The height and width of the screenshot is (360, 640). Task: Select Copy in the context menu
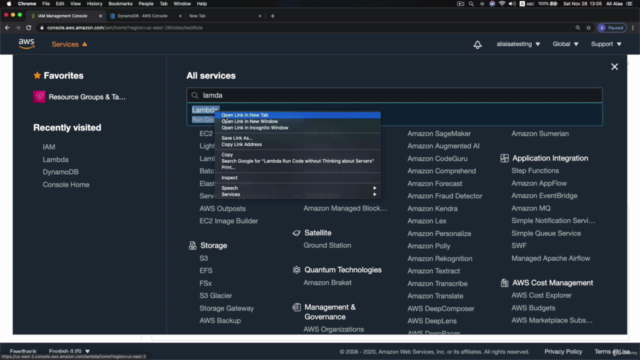(298, 155)
